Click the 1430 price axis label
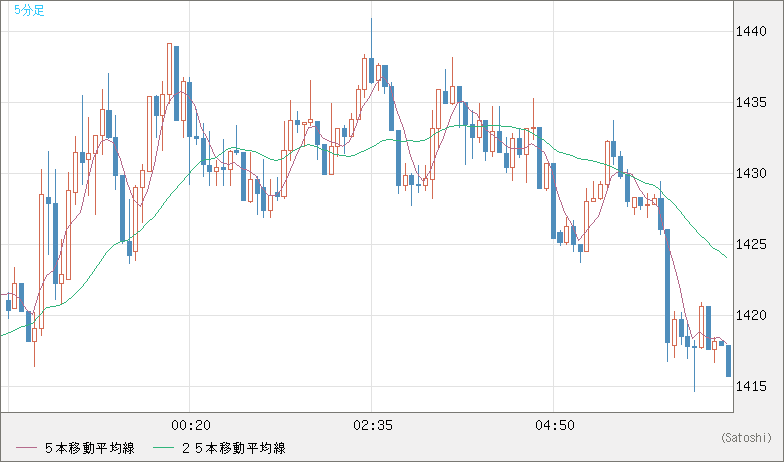 coord(750,174)
